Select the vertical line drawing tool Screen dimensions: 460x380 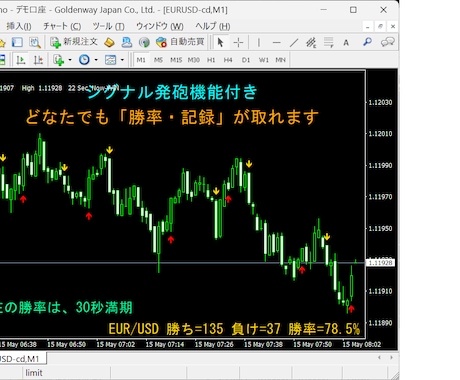click(x=259, y=42)
